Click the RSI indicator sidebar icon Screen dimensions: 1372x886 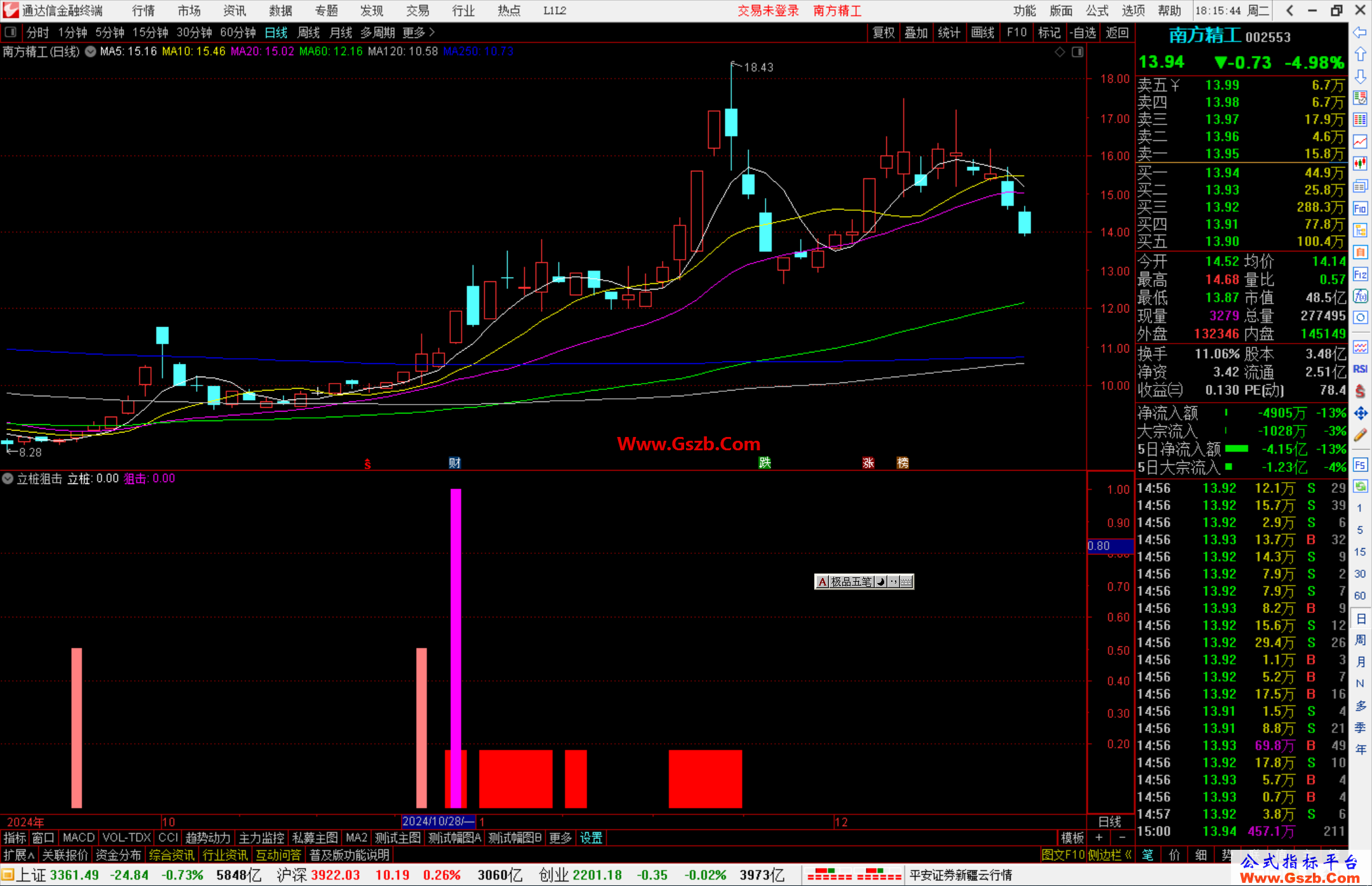click(1360, 369)
